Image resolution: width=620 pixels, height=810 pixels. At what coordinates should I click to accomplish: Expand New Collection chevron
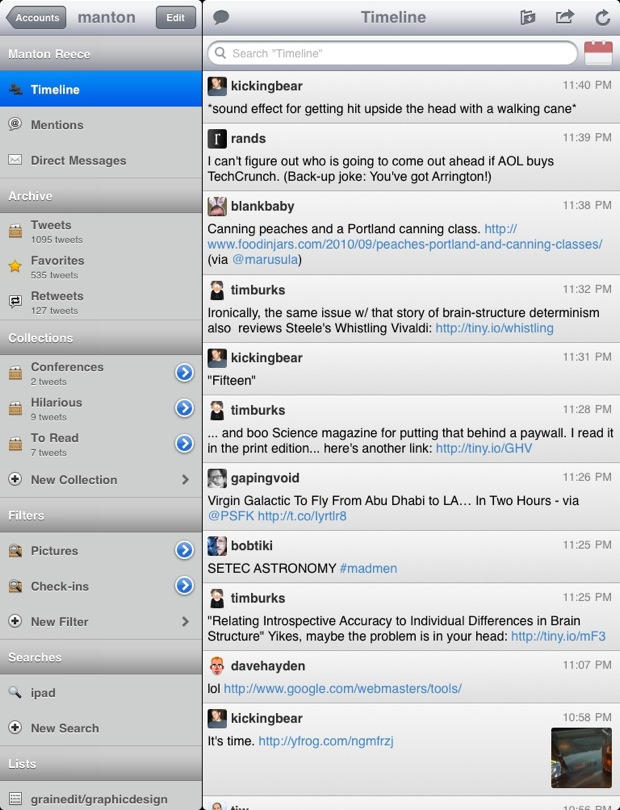(185, 479)
